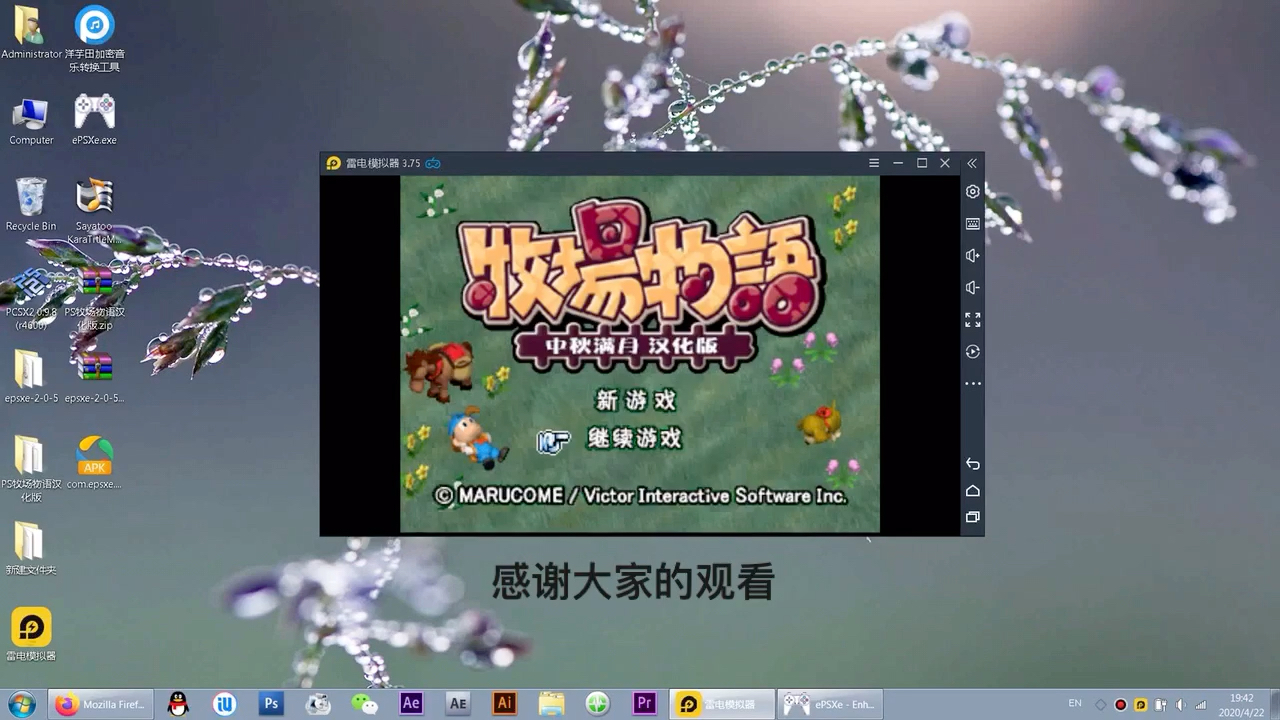Select com.epsxe APK file icon
Image resolution: width=1280 pixels, height=720 pixels.
[94, 463]
